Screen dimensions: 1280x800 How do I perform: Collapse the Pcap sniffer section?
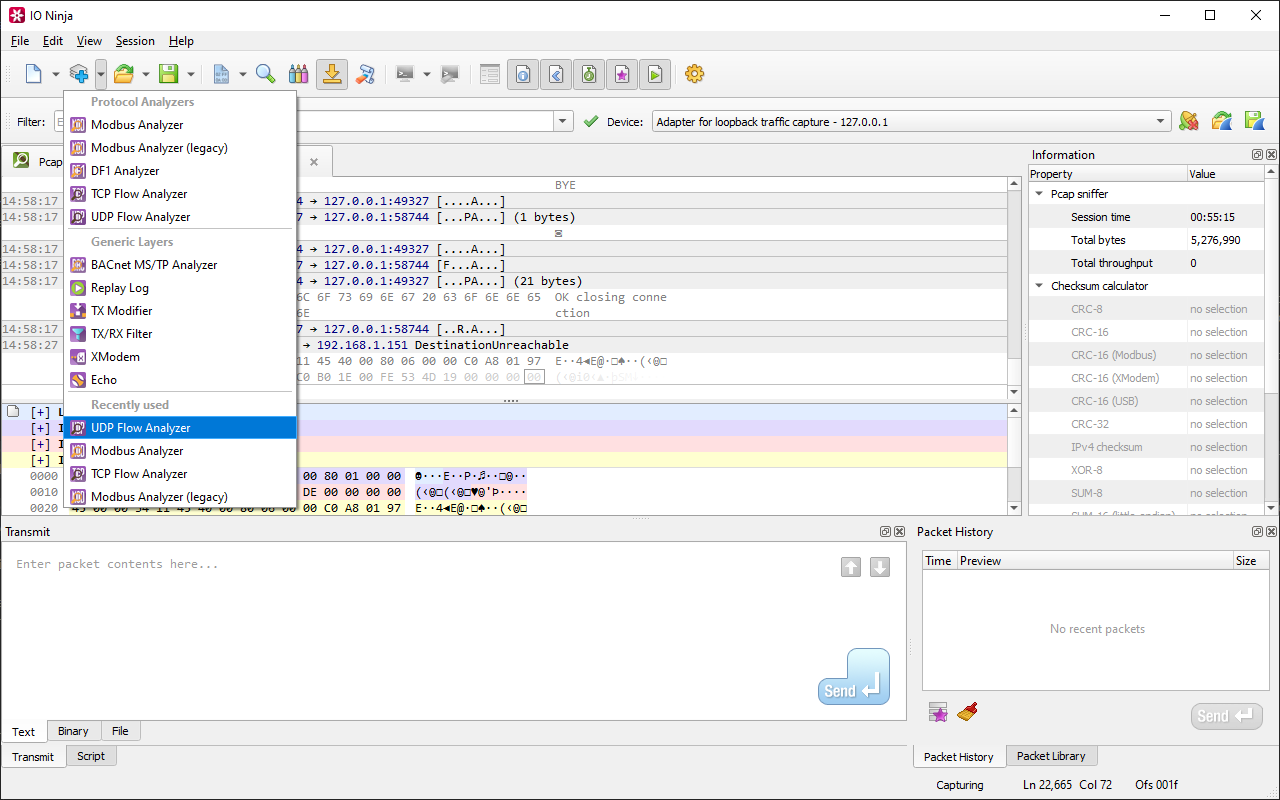pyautogui.click(x=1040, y=194)
